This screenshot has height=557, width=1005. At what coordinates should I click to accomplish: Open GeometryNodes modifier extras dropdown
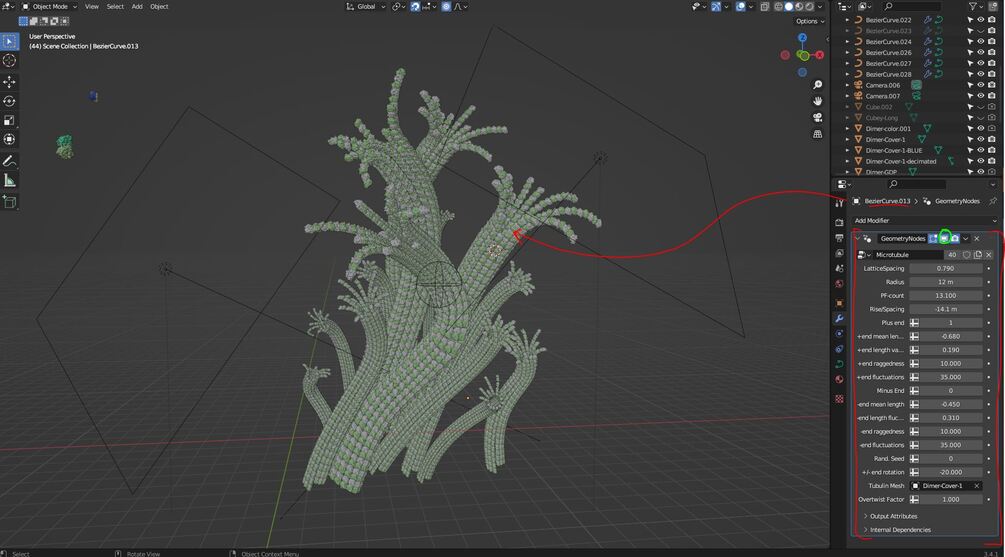click(966, 238)
